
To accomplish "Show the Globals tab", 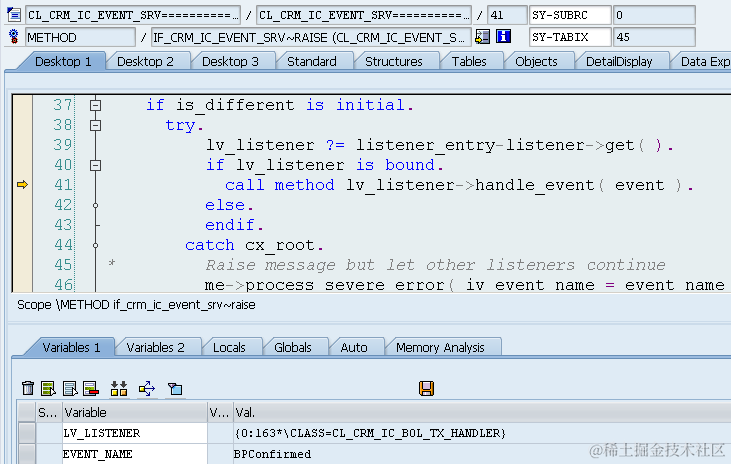I will [292, 347].
